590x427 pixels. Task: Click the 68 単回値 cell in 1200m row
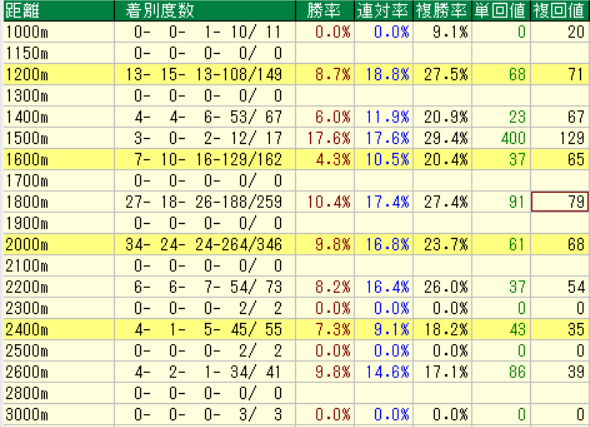click(x=501, y=74)
